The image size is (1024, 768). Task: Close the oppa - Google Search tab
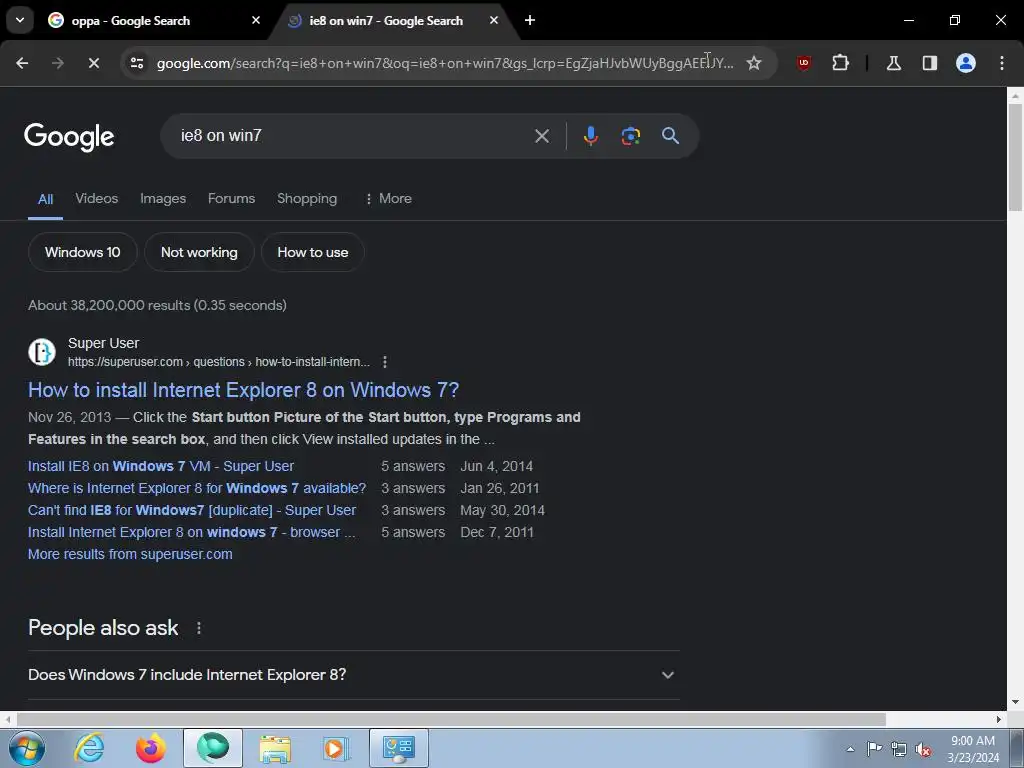tap(256, 20)
